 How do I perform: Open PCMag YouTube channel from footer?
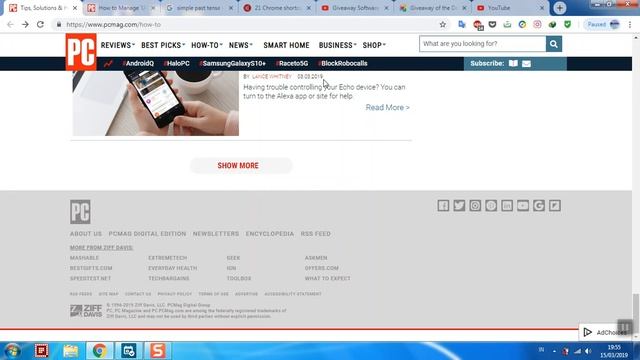pyautogui.click(x=523, y=205)
